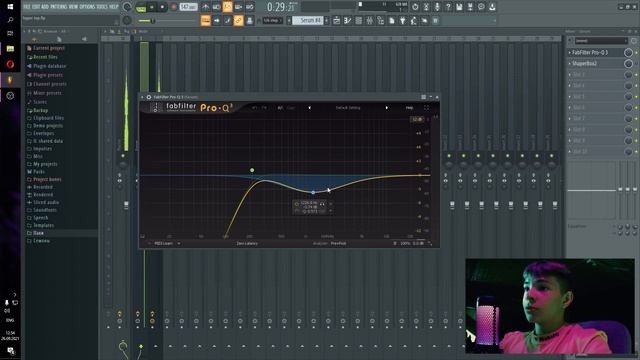Click the save project floppy icon
This screenshot has height=360, width=640.
pos(459,7)
